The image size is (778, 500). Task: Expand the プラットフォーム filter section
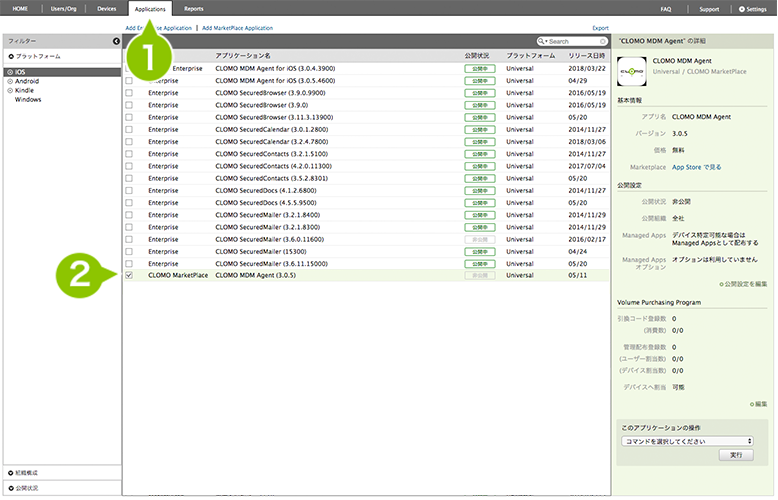click(35, 57)
